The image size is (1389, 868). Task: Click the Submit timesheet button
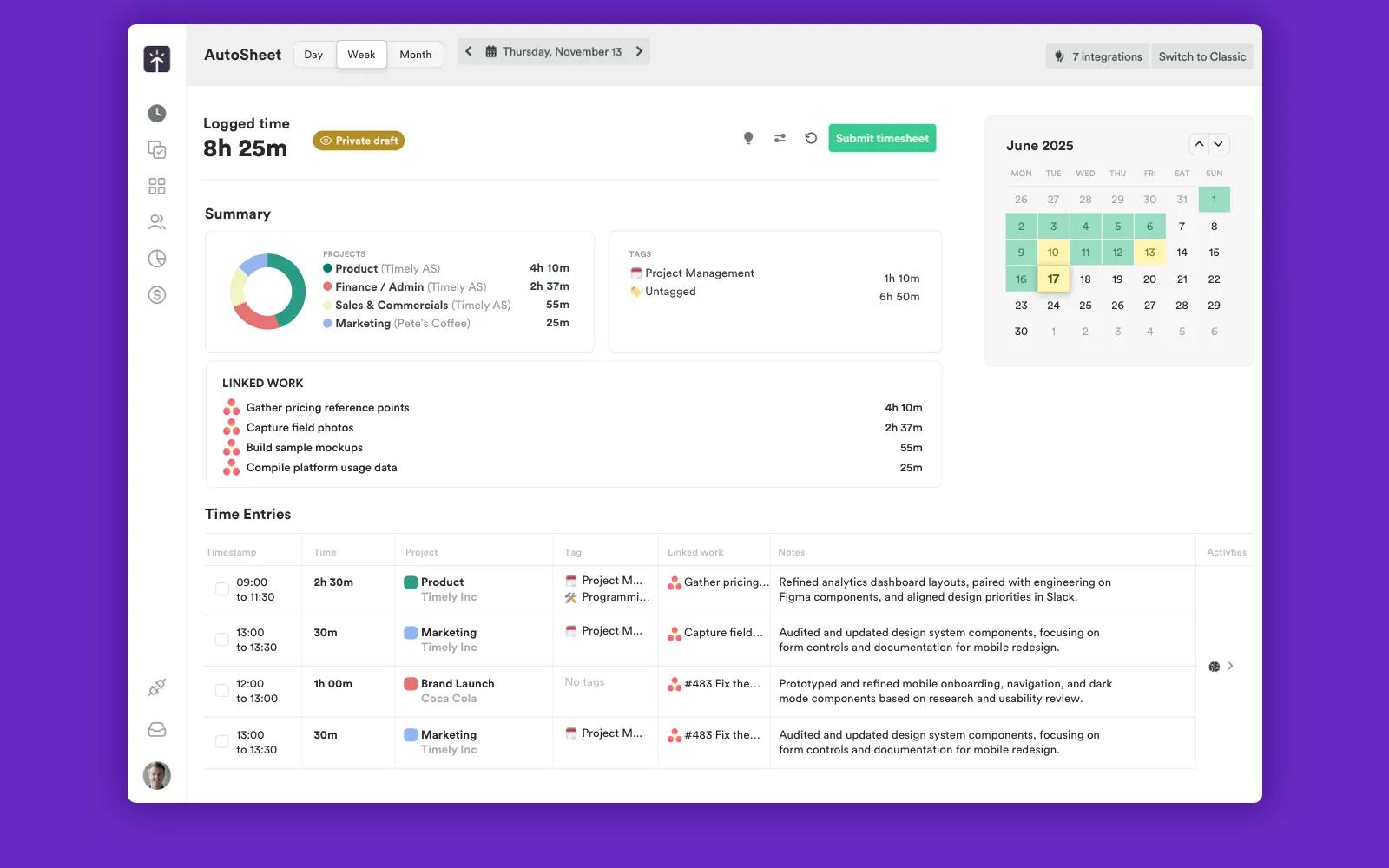[882, 138]
